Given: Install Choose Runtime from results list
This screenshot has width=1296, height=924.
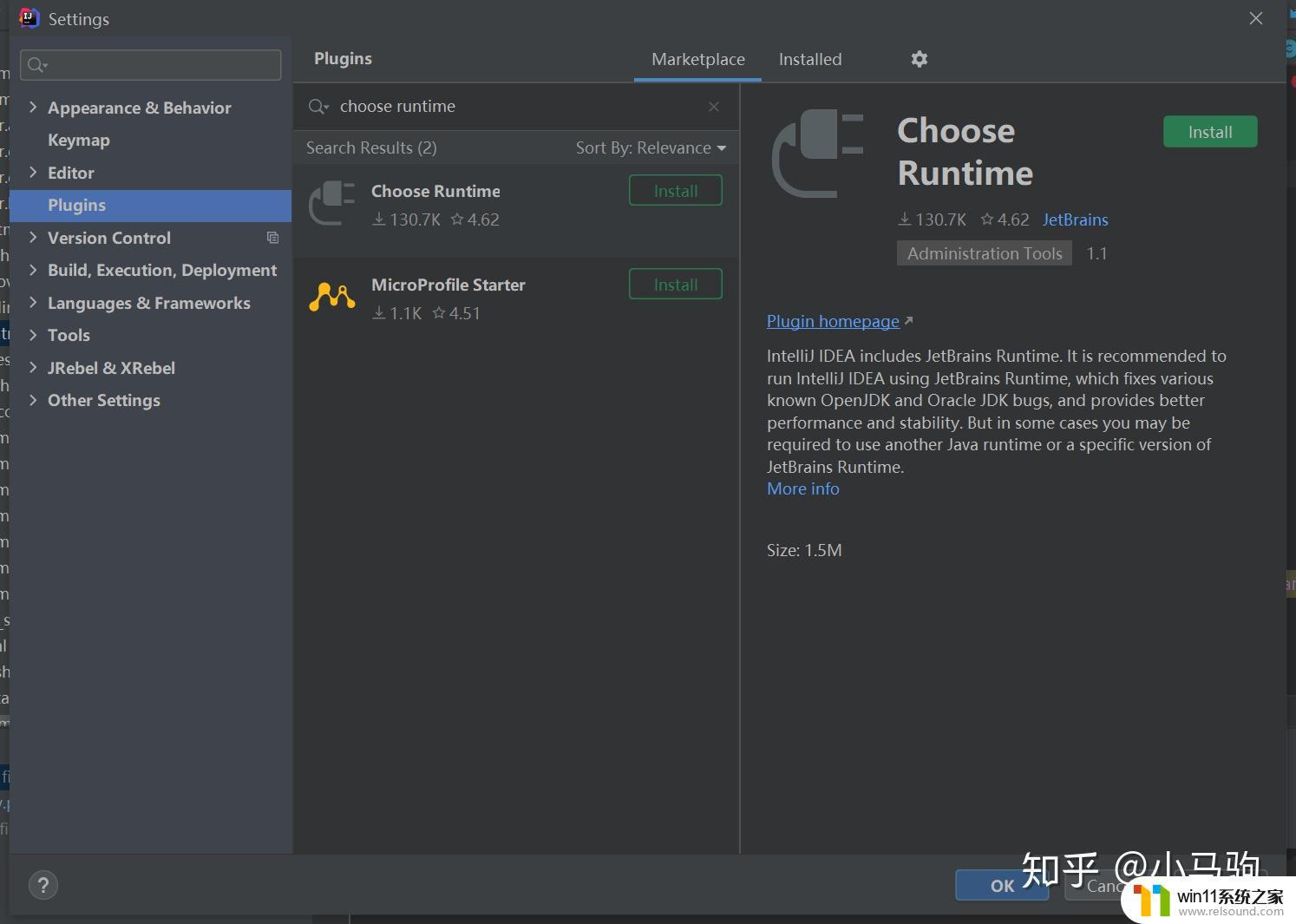Looking at the screenshot, I should [x=676, y=191].
